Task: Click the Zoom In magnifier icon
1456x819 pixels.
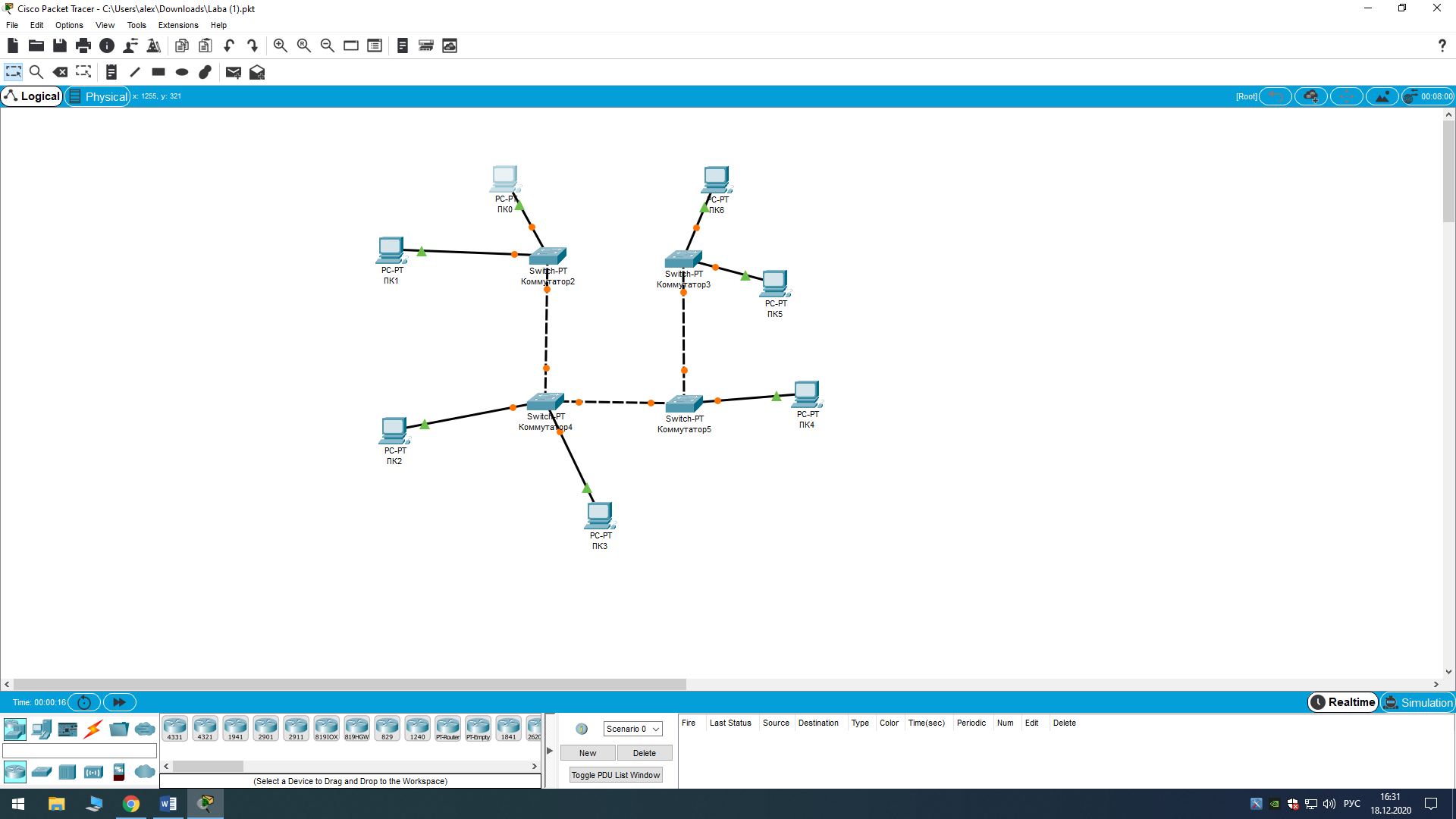Action: coord(281,45)
